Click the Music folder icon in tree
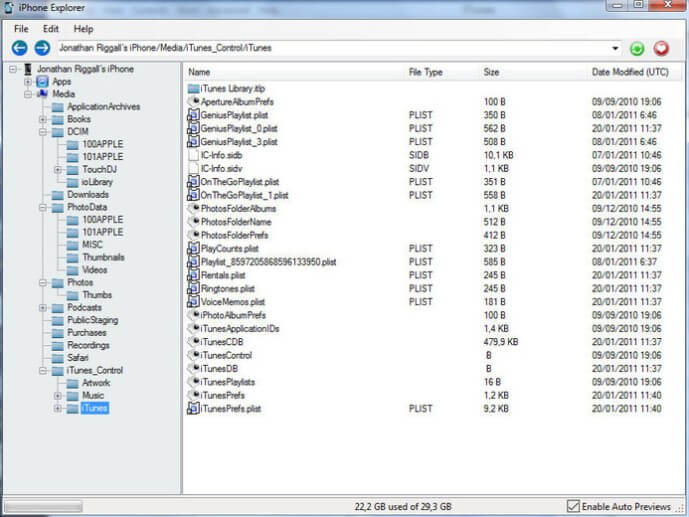Viewport: 689px width, 517px height. [x=73, y=396]
